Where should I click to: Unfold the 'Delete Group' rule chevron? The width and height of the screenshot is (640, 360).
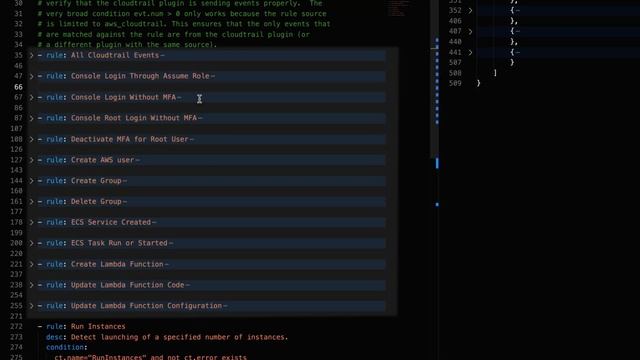[x=31, y=201]
